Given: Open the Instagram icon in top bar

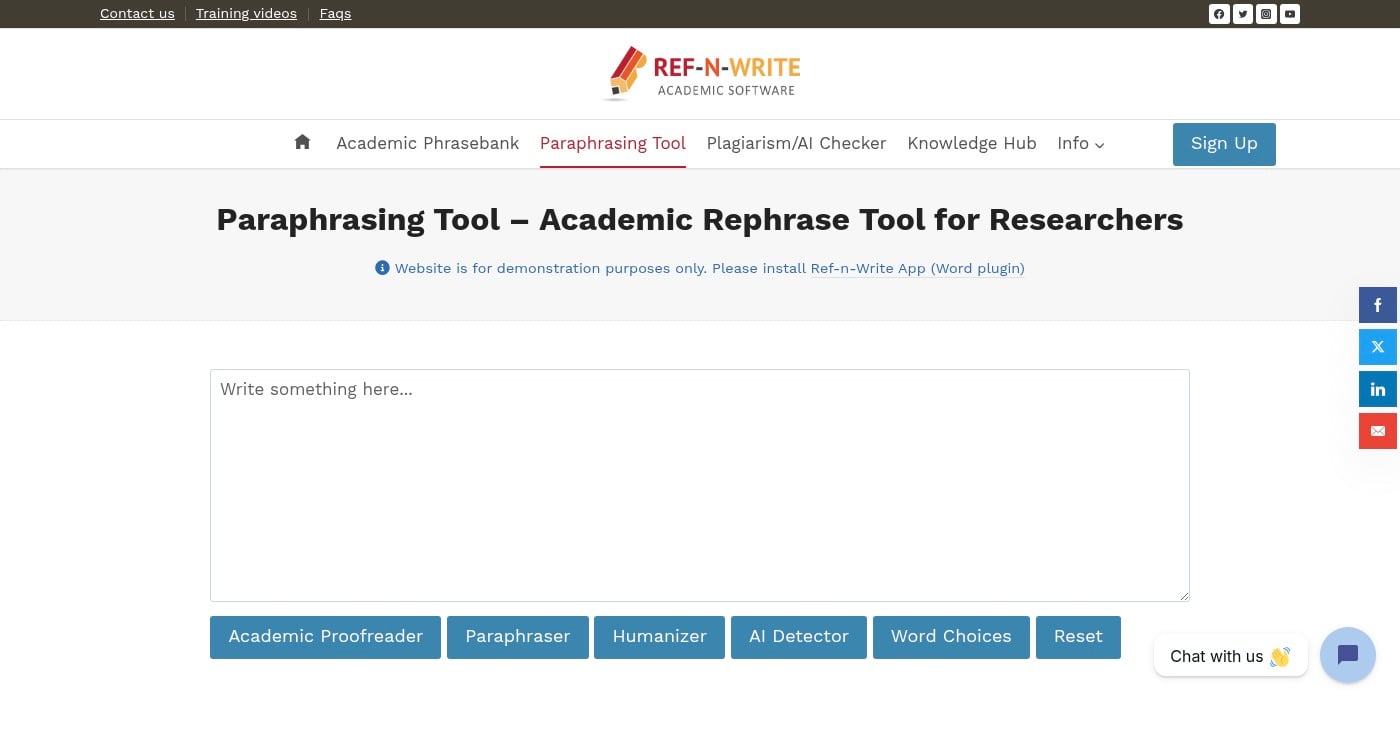Looking at the screenshot, I should tap(1266, 14).
